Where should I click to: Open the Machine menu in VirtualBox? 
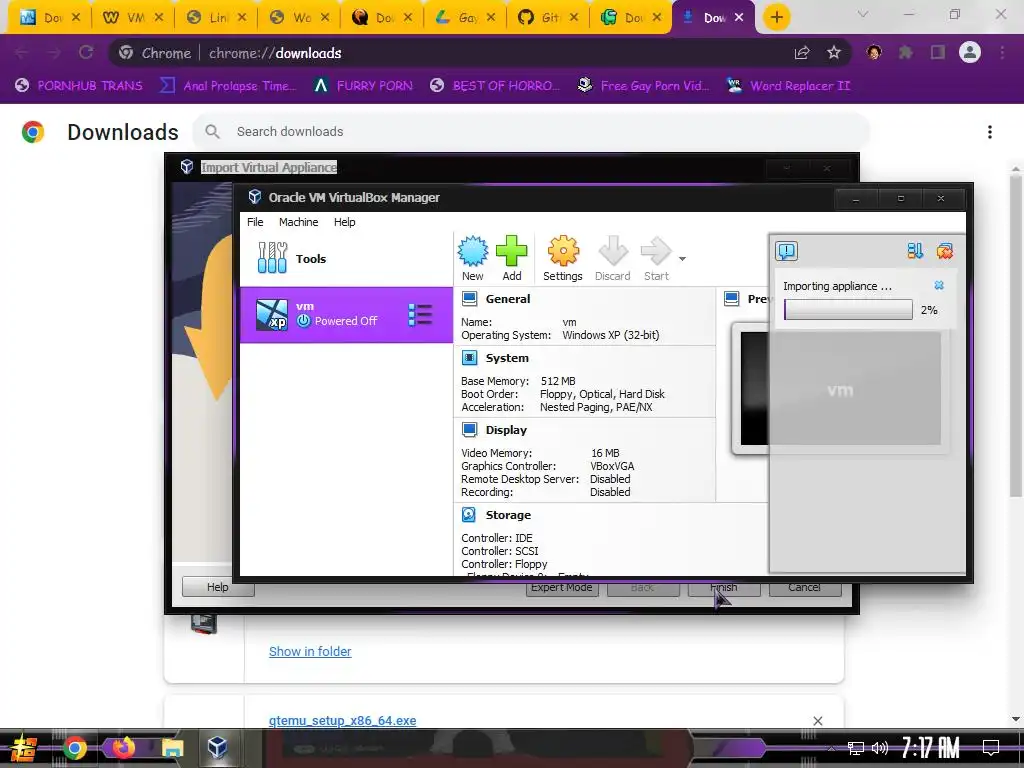[x=298, y=222]
